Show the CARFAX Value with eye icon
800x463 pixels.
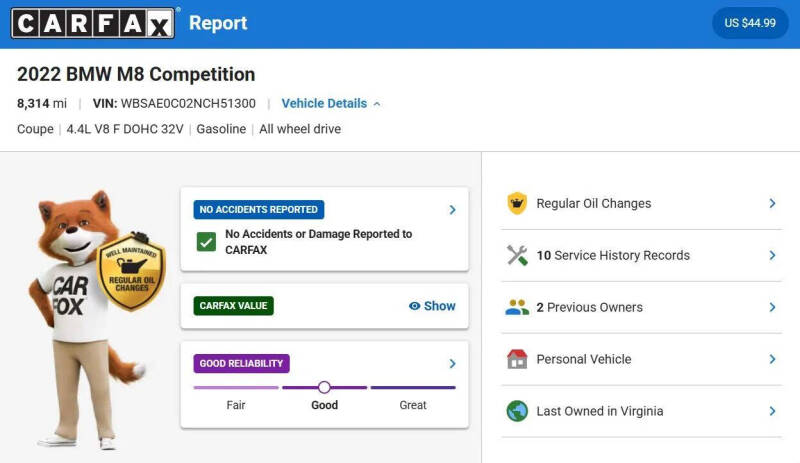pyautogui.click(x=432, y=306)
